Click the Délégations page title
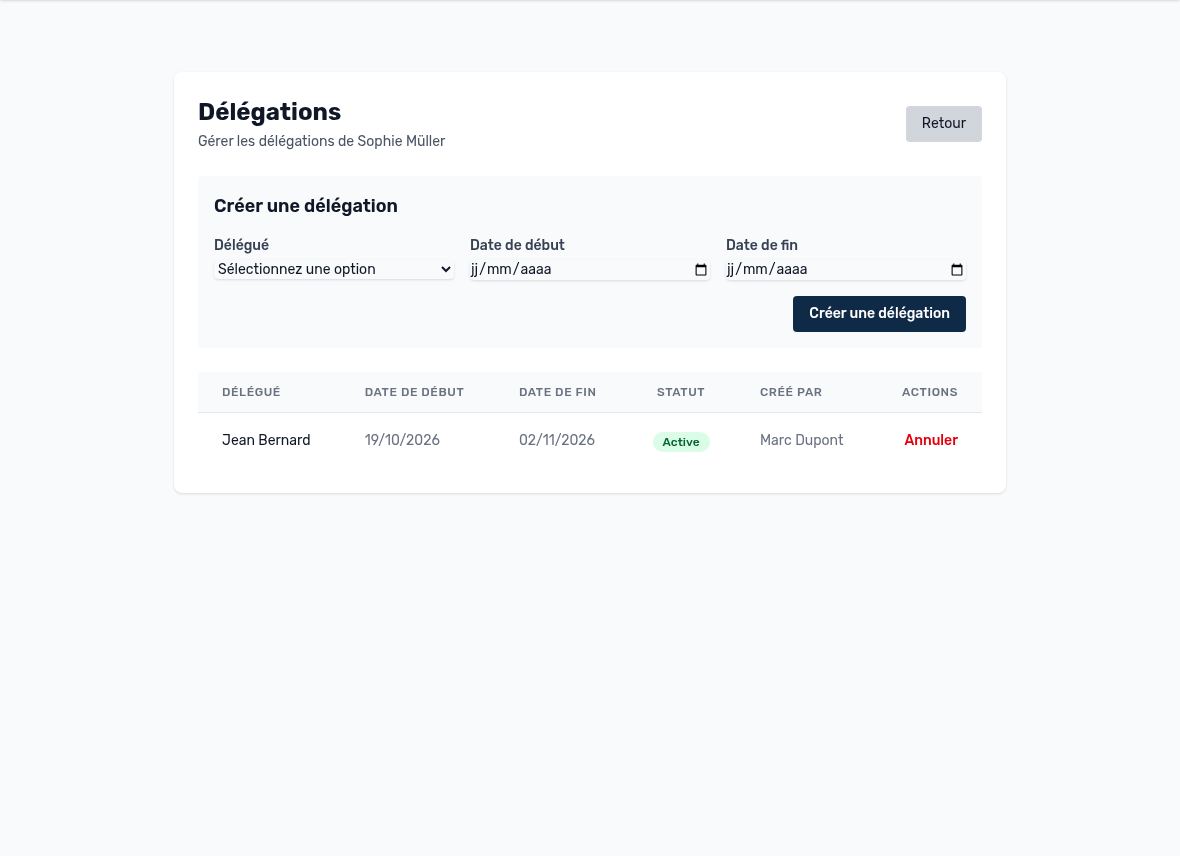 pos(269,112)
